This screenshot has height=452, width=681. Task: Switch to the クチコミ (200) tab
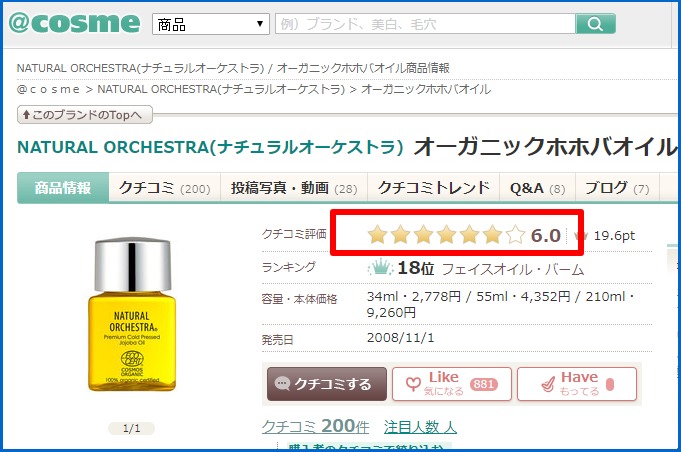(165, 188)
